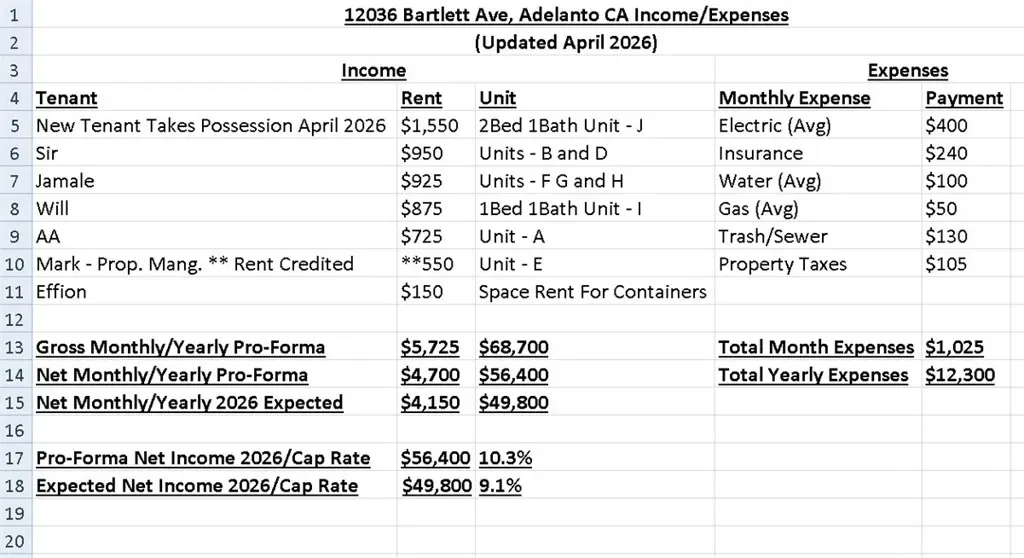Viewport: 1024px width, 558px height.
Task: Select the $240 insurance payment cell
Action: click(947, 154)
